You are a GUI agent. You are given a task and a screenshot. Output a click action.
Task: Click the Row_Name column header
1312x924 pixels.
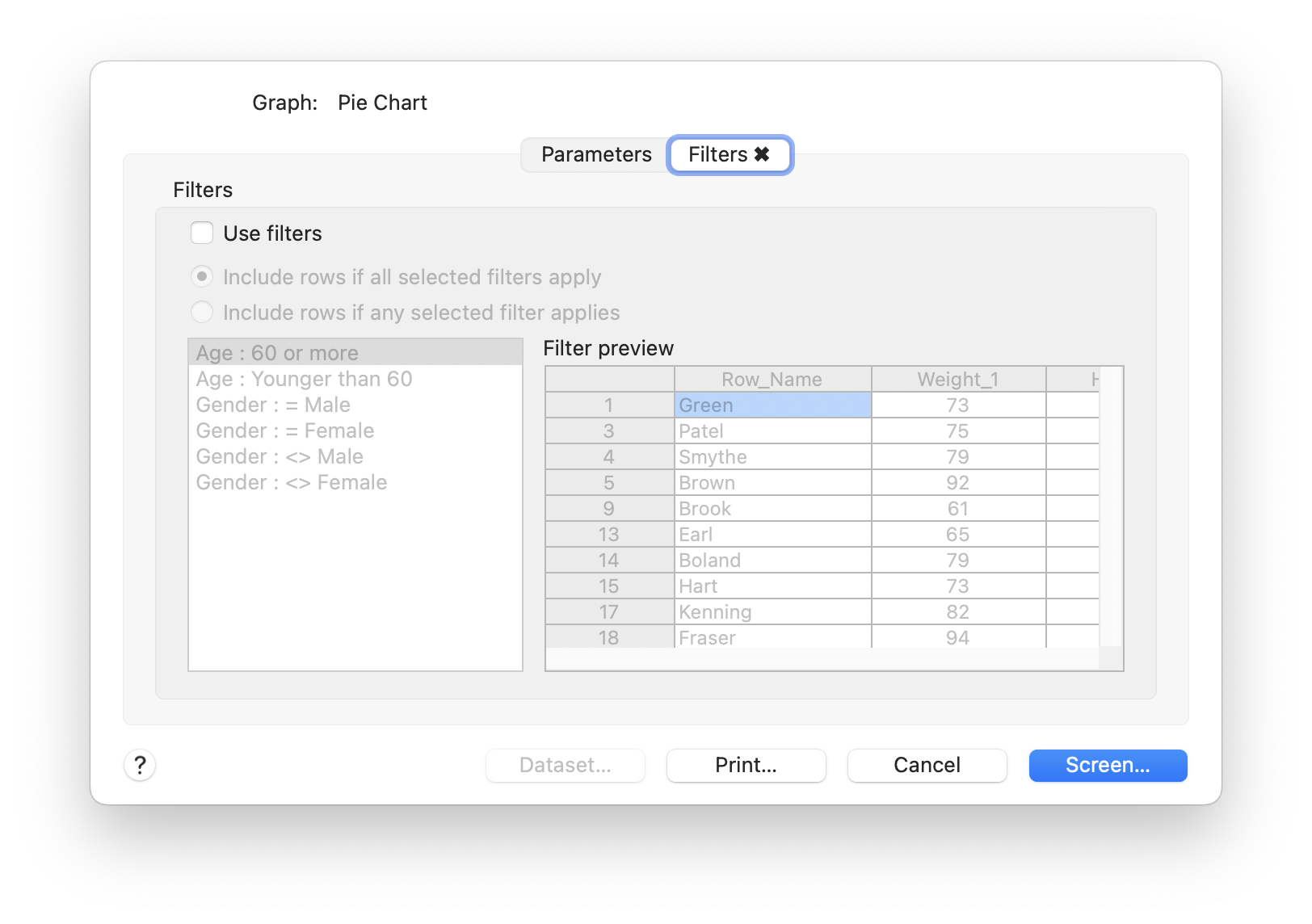pos(772,378)
